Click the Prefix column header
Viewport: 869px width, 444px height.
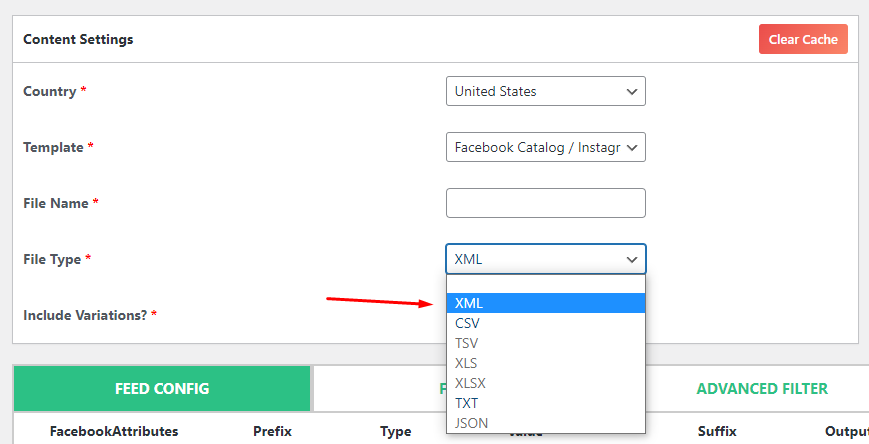click(271, 432)
